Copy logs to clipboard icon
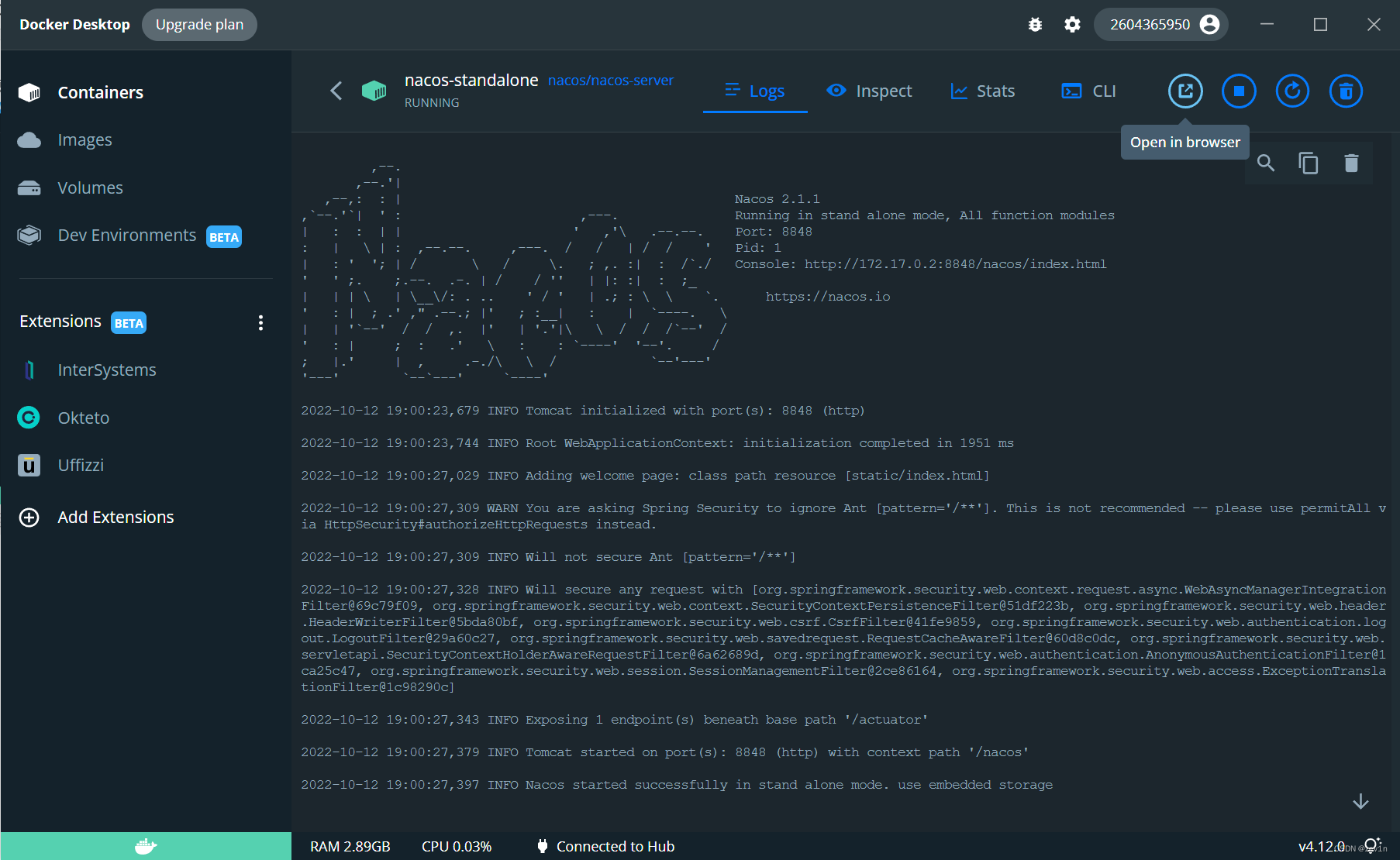The height and width of the screenshot is (860, 1400). [x=1309, y=163]
